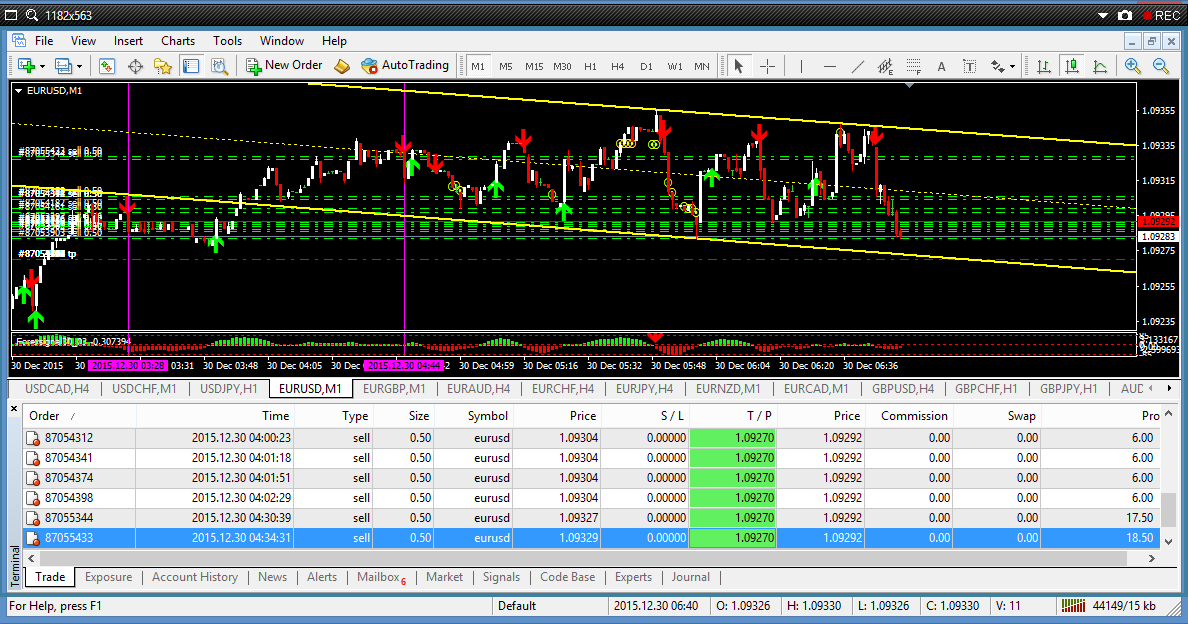This screenshot has height=624, width=1188.
Task: Open the Mailbox terminal tab
Action: (381, 577)
